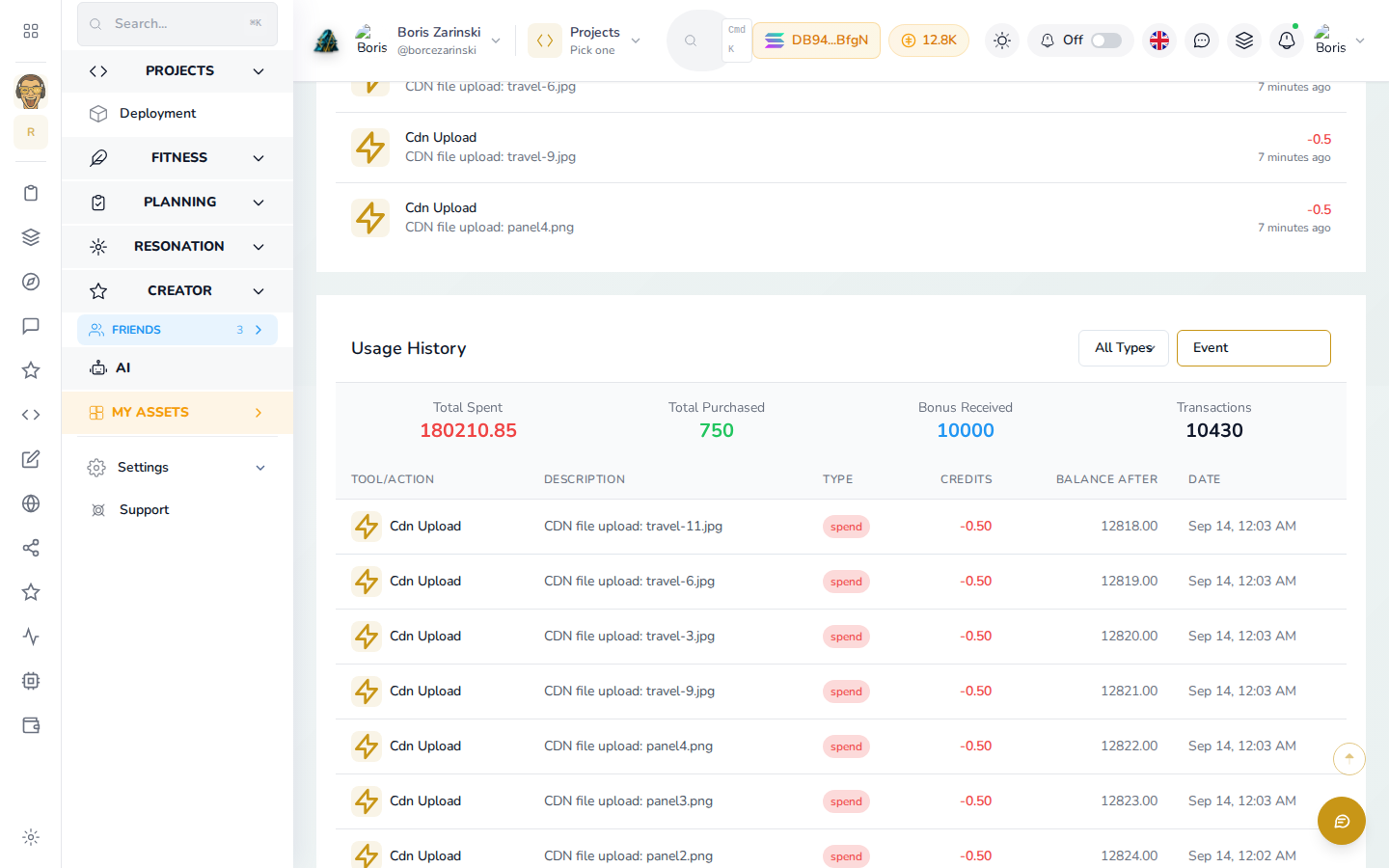
Task: Open the Support sidebar link
Action: 177,510
